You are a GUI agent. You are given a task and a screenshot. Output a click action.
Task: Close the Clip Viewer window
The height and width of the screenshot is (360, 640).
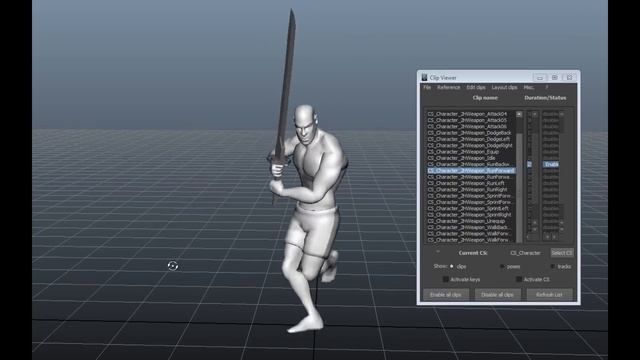coord(569,77)
